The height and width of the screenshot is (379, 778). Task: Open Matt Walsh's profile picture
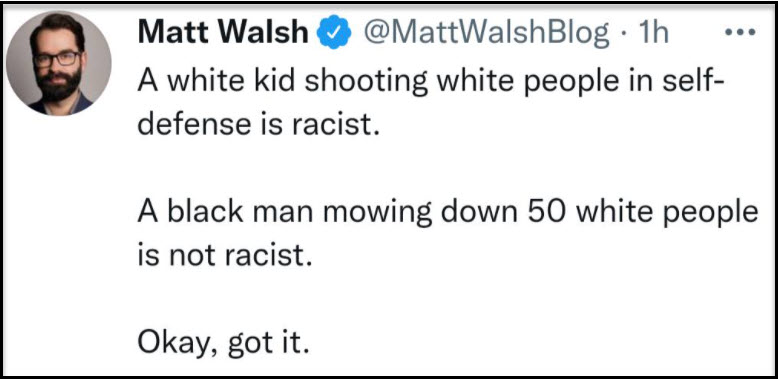pos(59,63)
